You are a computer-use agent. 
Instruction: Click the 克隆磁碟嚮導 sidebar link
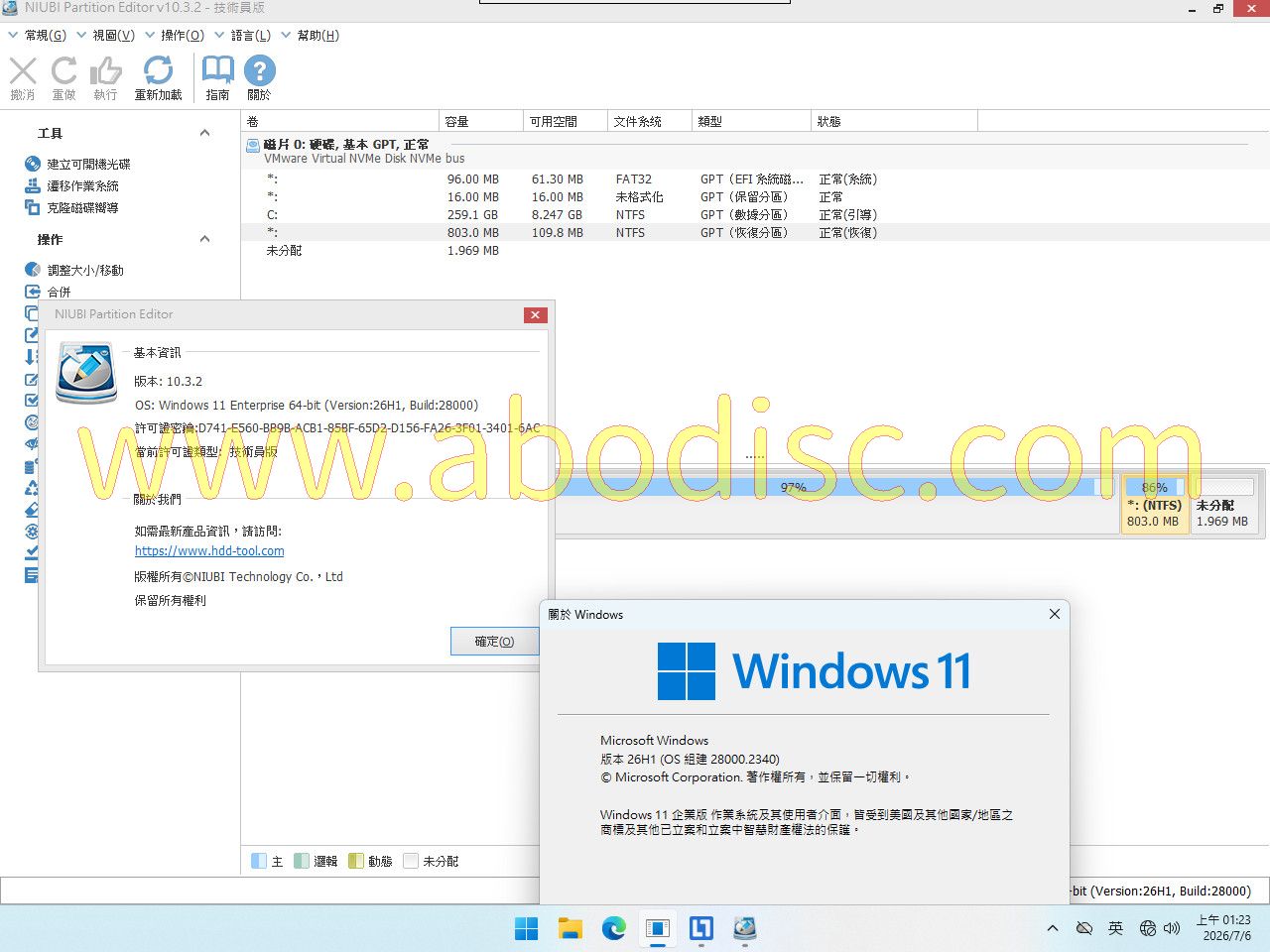pyautogui.click(x=83, y=207)
